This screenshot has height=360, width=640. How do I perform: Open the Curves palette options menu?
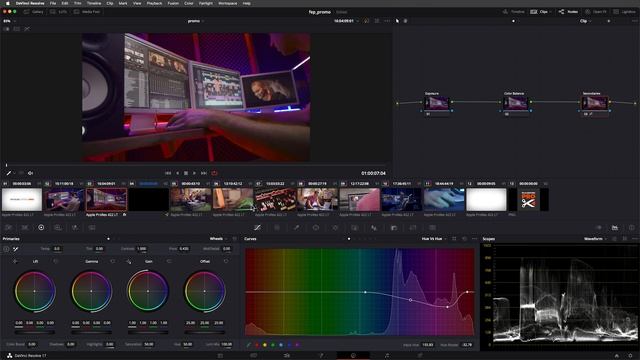[x=474, y=239]
